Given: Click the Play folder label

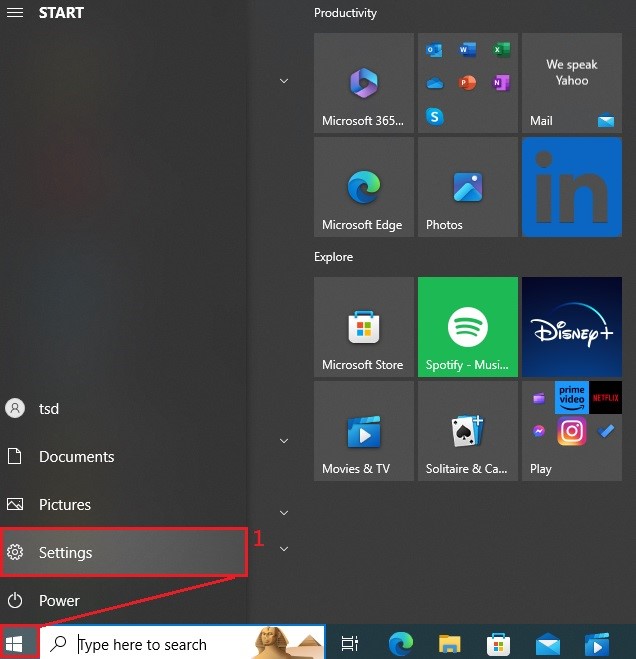Looking at the screenshot, I should point(541,469).
